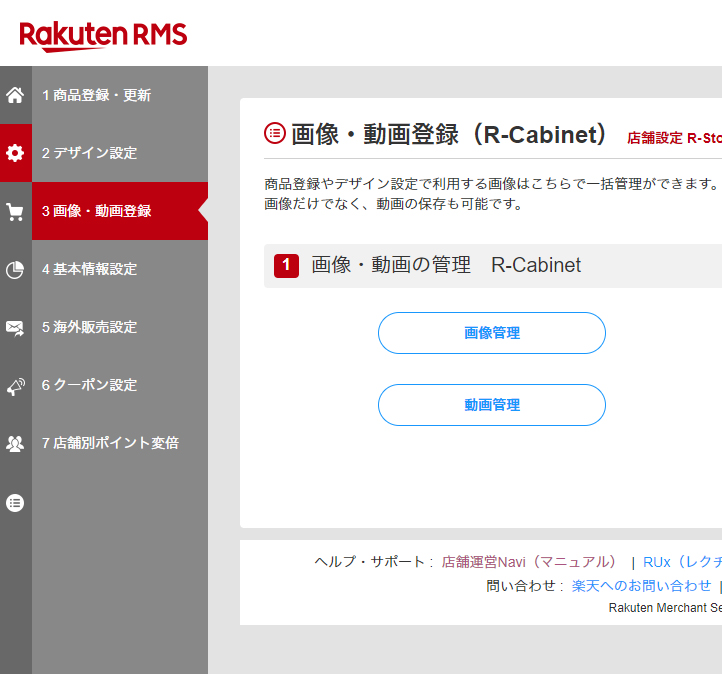Click the 問い合わせ： label
This screenshot has width=722, height=674.
525,586
